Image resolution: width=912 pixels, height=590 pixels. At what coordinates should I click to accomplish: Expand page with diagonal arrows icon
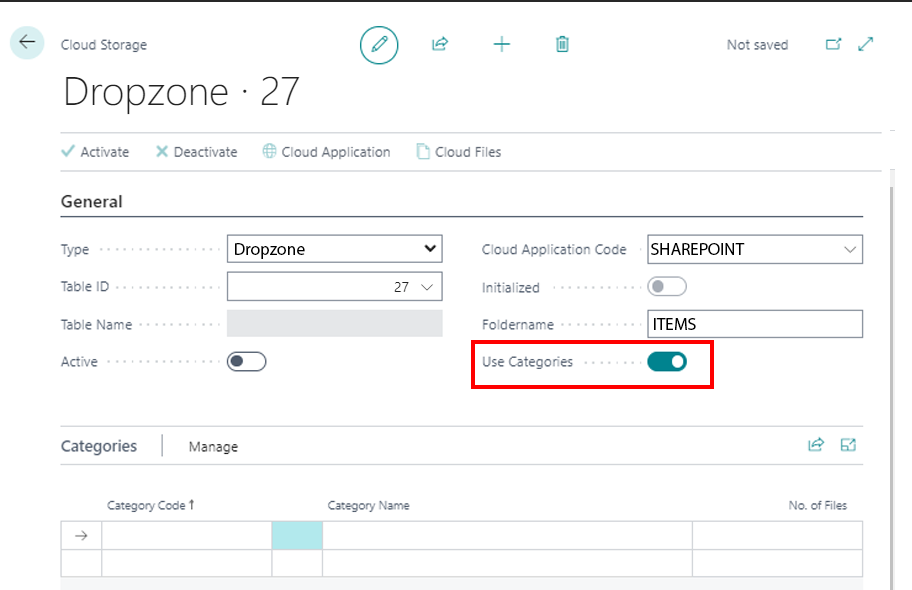click(865, 44)
